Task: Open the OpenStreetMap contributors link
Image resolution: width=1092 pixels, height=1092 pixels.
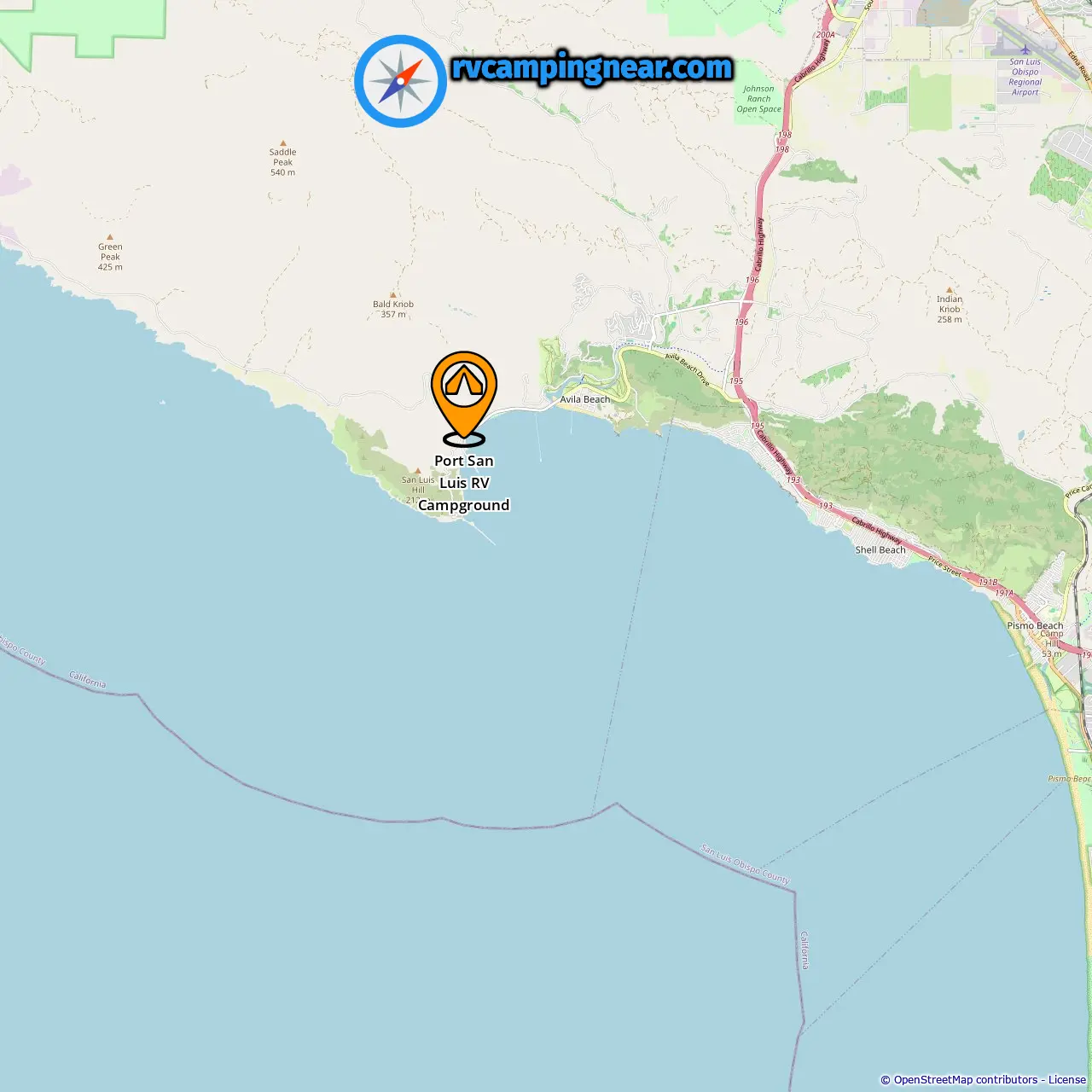Action: pos(966,1080)
